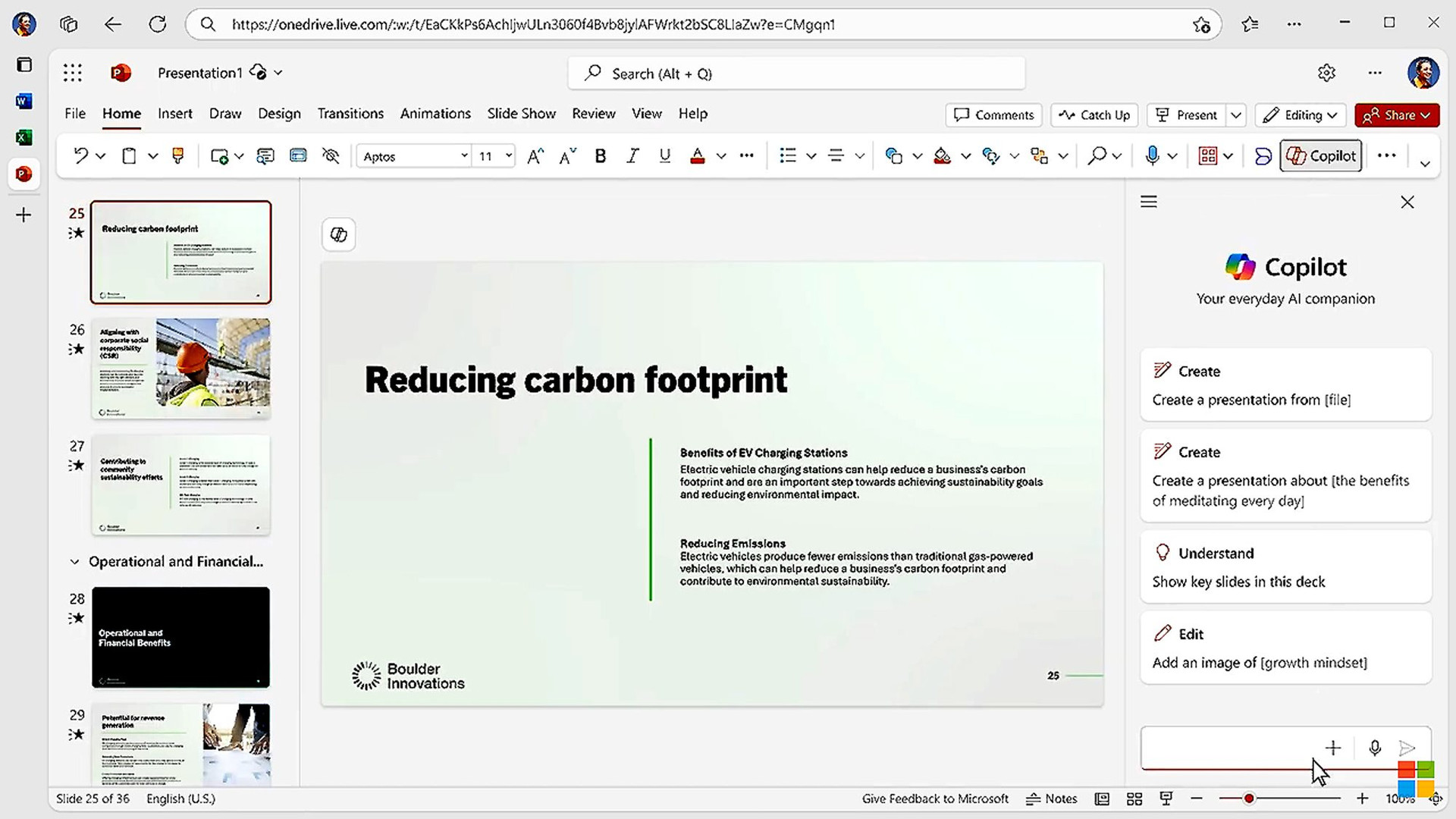Expand the font size dropdown
The height and width of the screenshot is (819, 1456).
point(507,156)
